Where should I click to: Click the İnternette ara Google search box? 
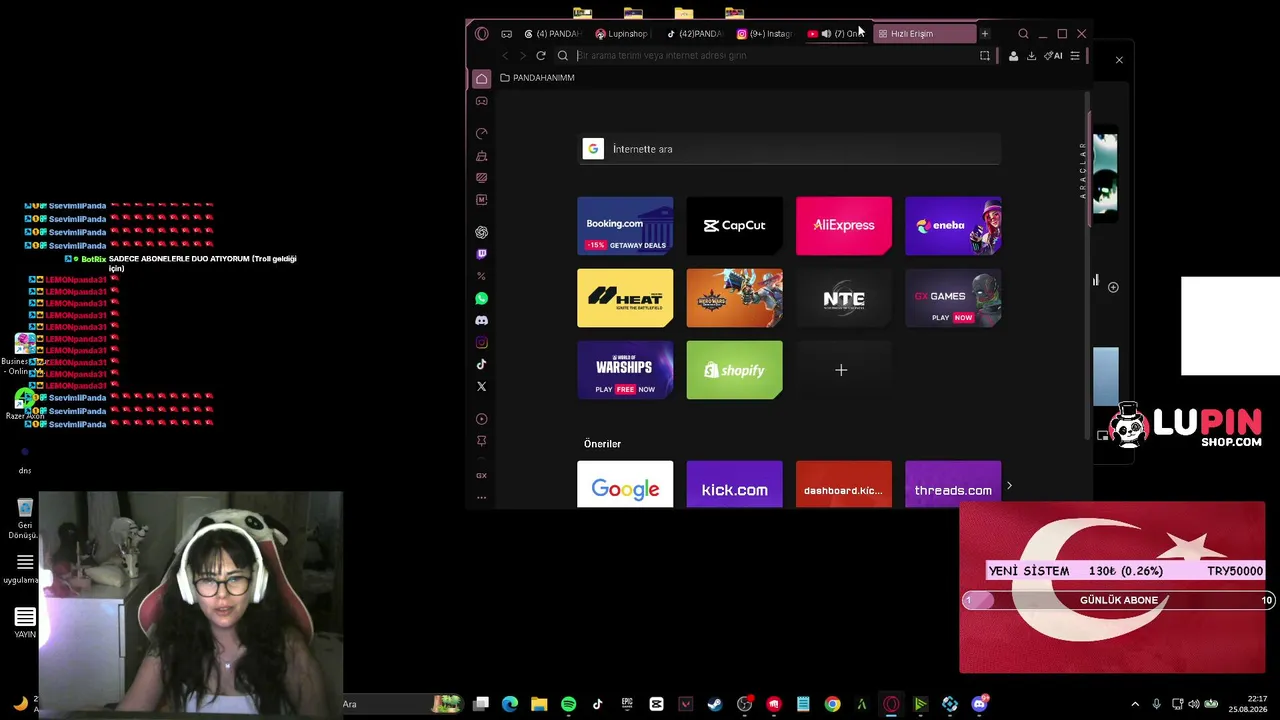791,149
